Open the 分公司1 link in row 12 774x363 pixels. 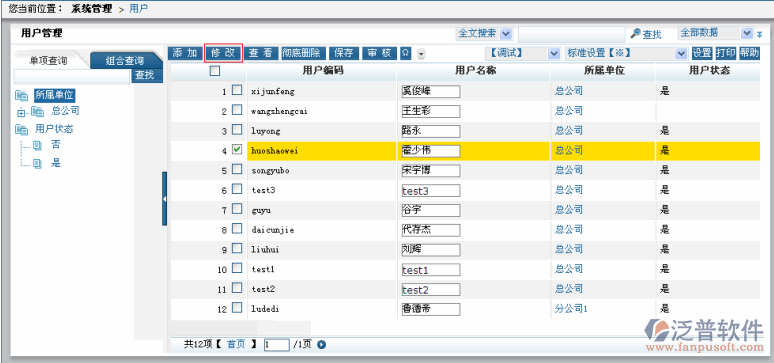coord(571,308)
